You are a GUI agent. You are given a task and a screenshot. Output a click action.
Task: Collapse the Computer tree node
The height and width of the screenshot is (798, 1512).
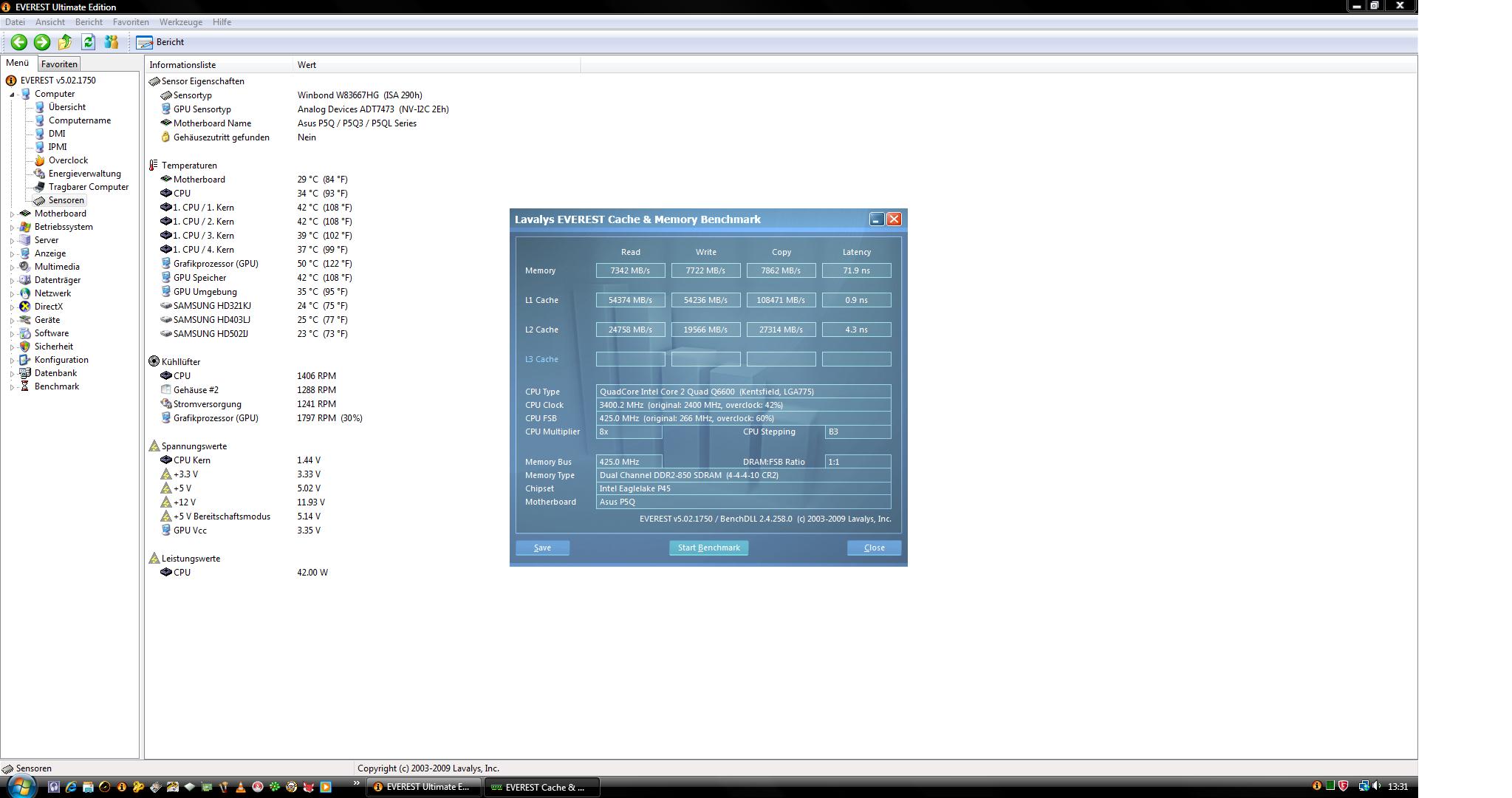(12, 95)
